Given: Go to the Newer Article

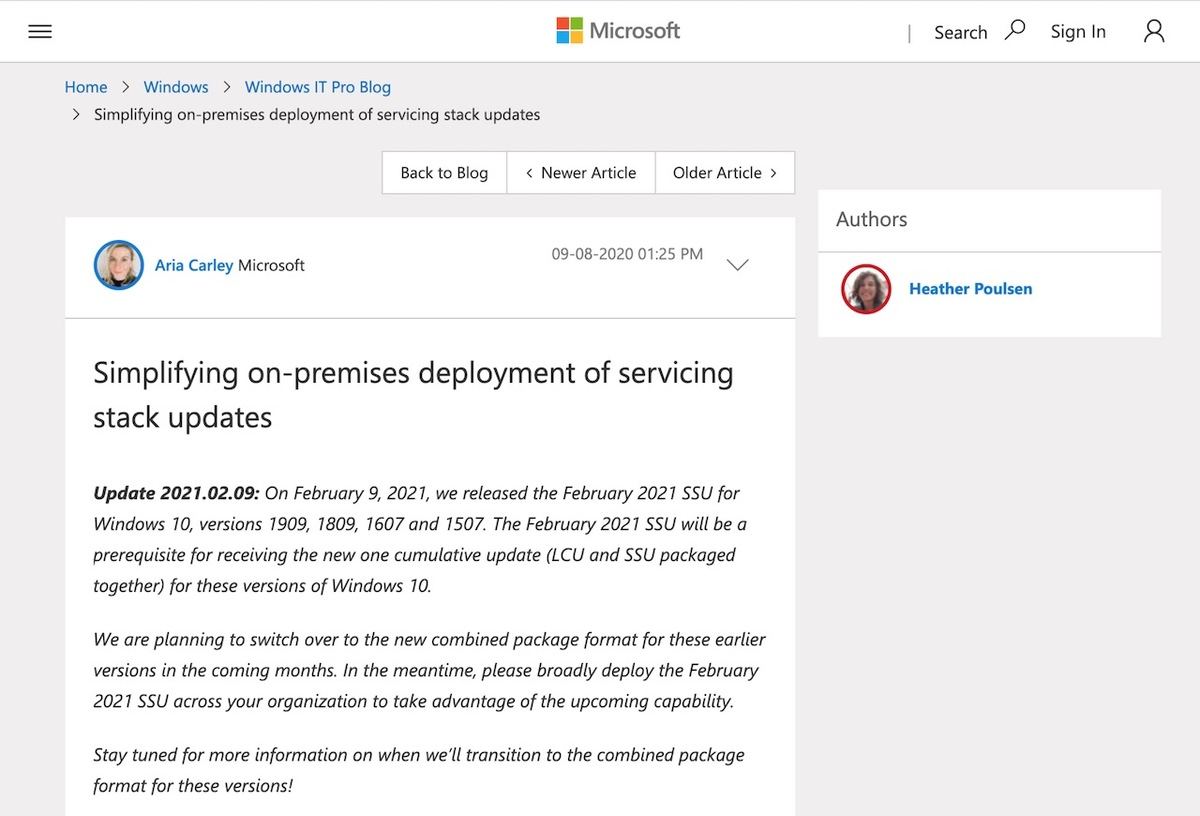Looking at the screenshot, I should point(581,172).
